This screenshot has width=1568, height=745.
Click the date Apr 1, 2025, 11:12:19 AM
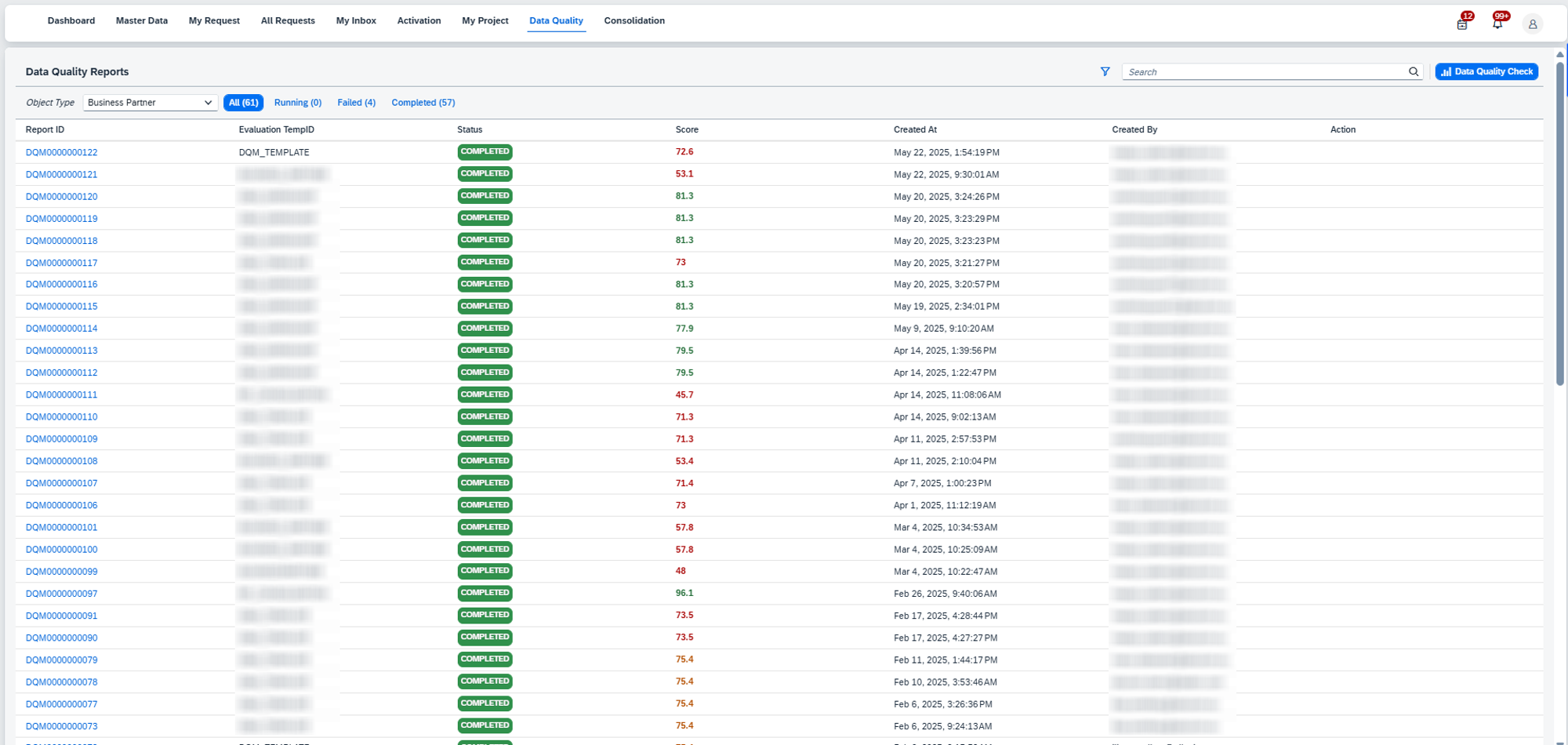(945, 506)
